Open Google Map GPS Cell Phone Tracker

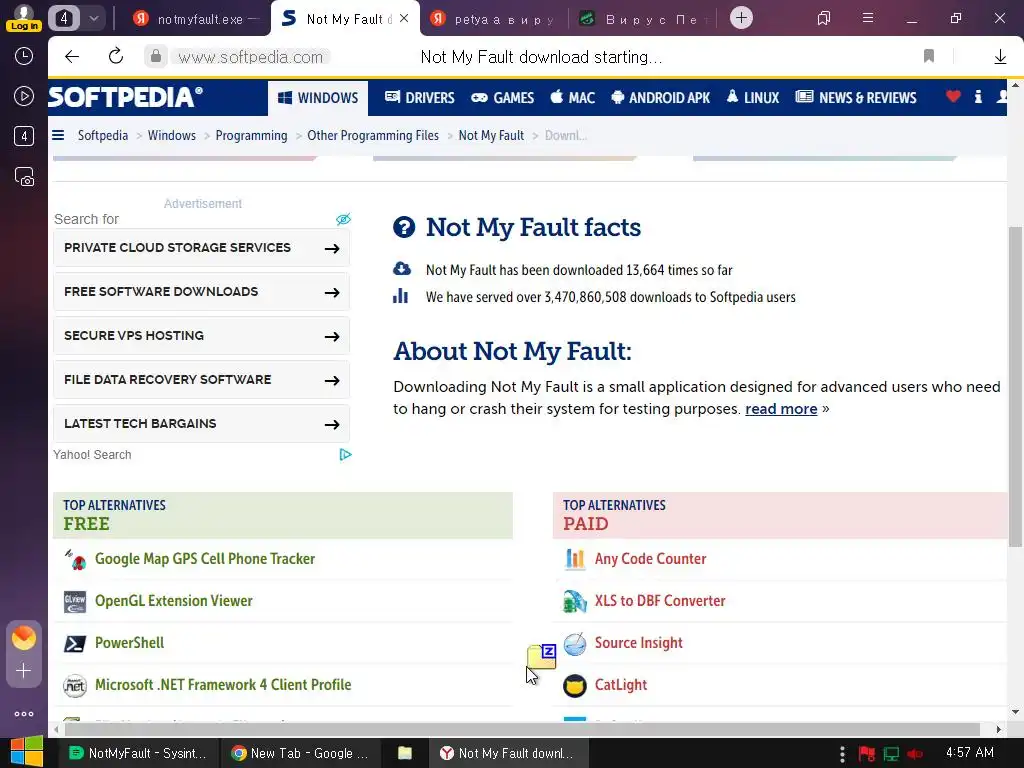coord(204,559)
